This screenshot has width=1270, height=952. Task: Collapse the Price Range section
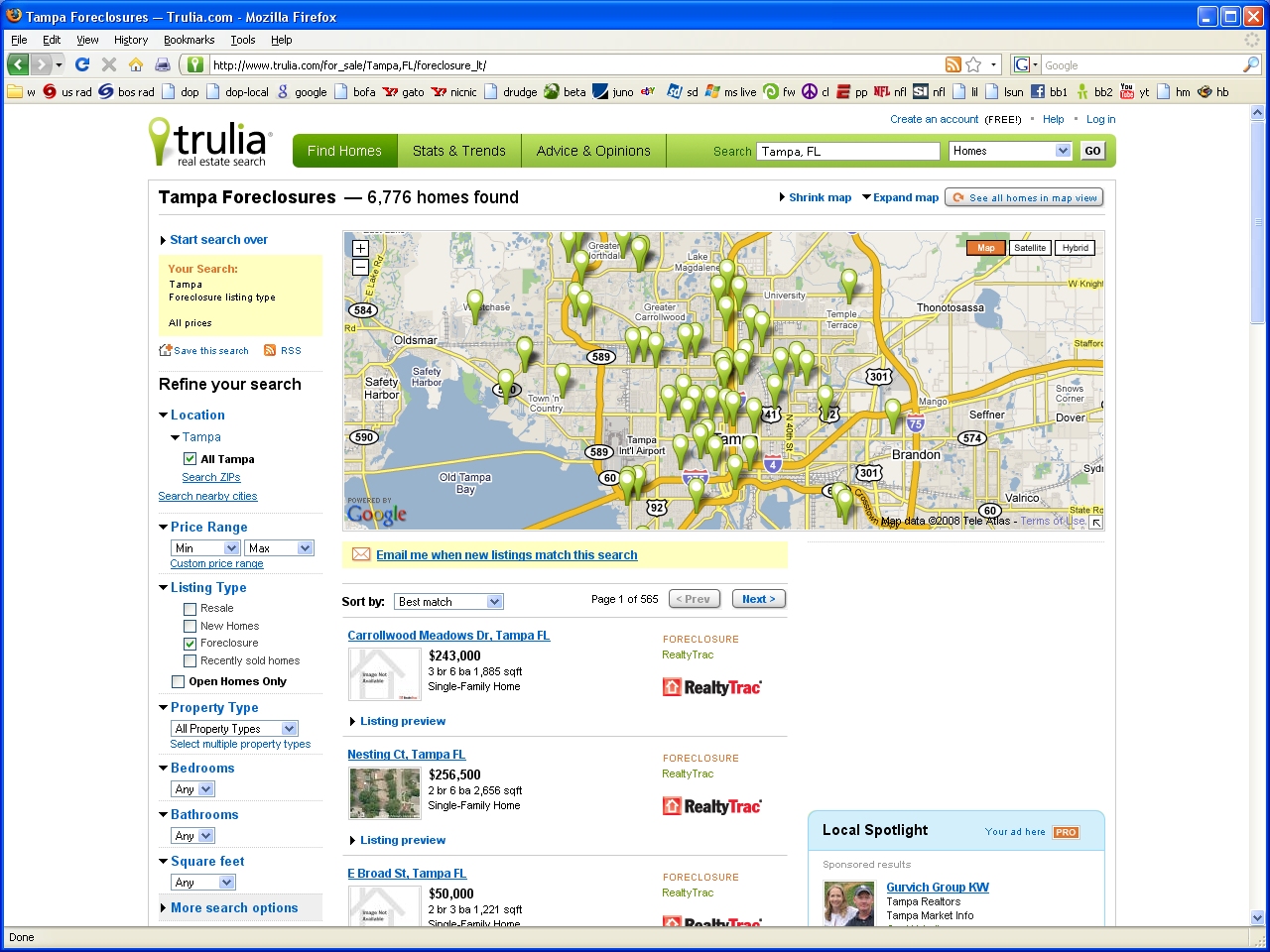point(164,528)
